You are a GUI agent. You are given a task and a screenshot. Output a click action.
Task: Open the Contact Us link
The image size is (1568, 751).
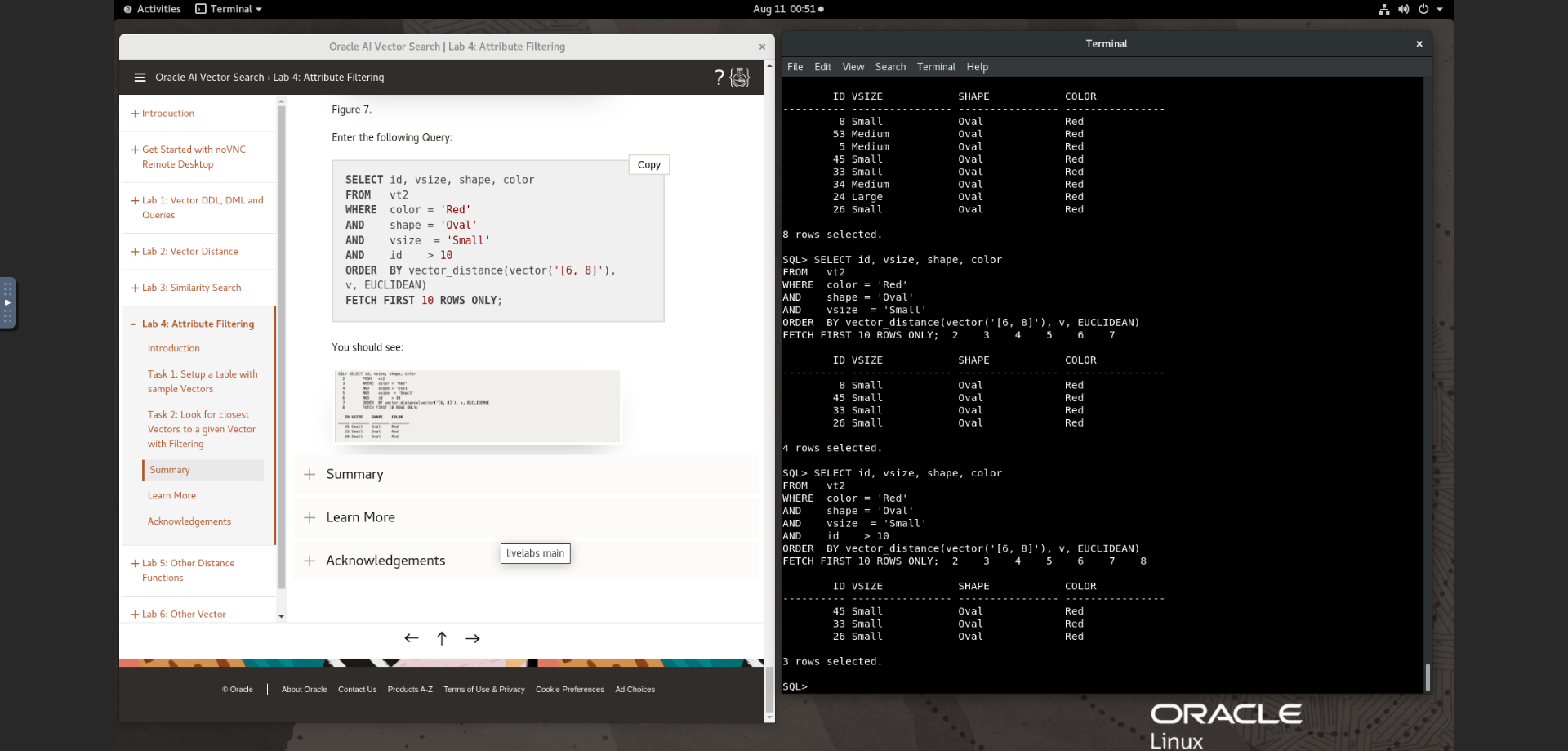(357, 689)
